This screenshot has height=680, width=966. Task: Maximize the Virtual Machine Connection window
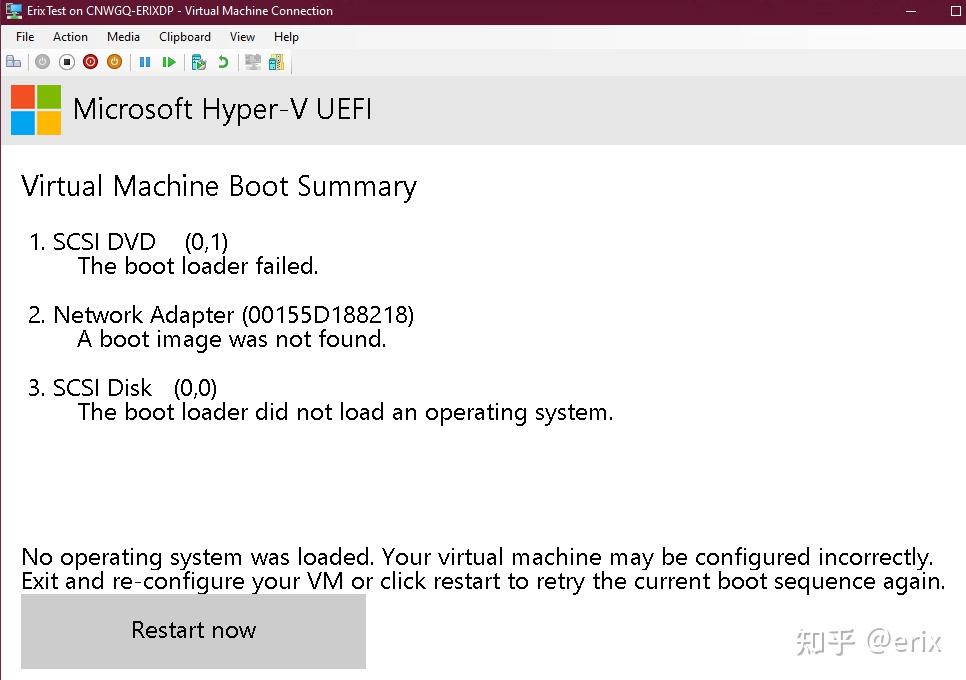tap(956, 11)
